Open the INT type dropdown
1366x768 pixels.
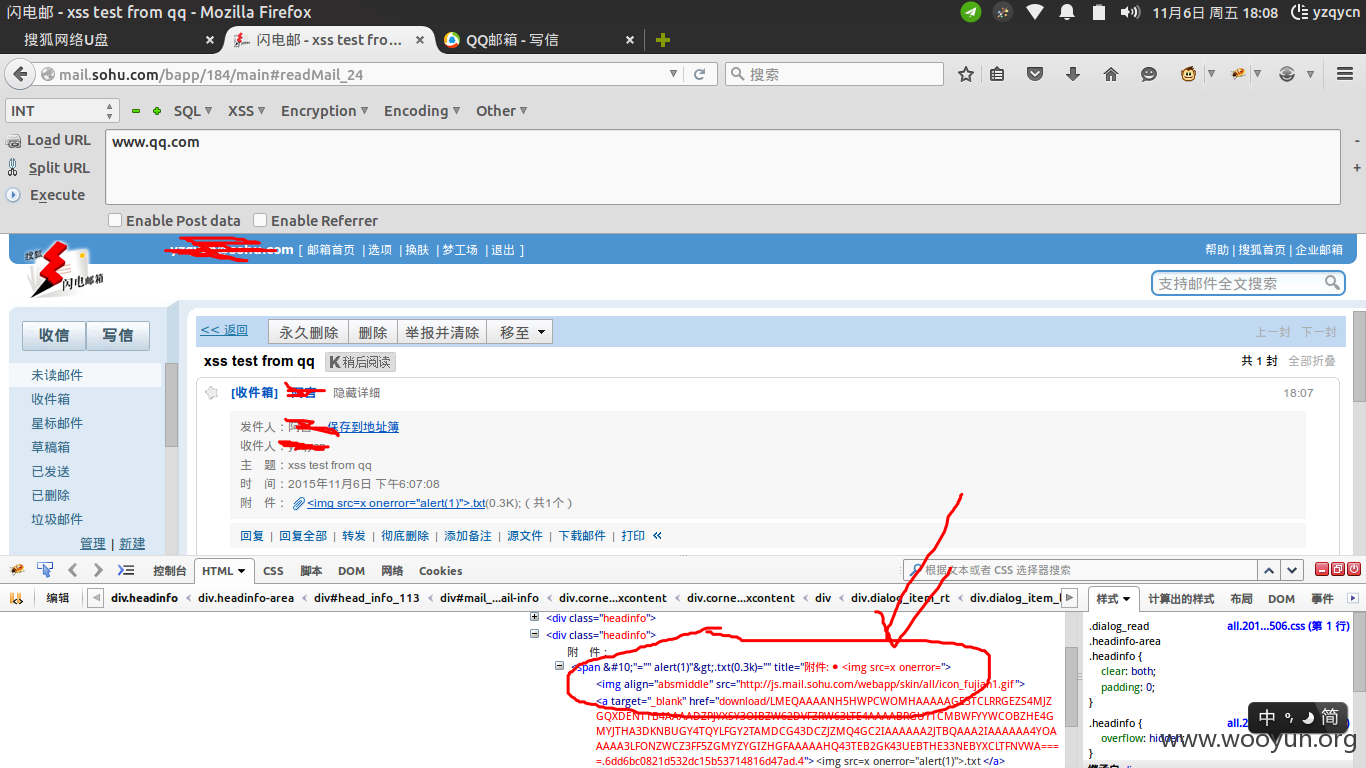62,111
